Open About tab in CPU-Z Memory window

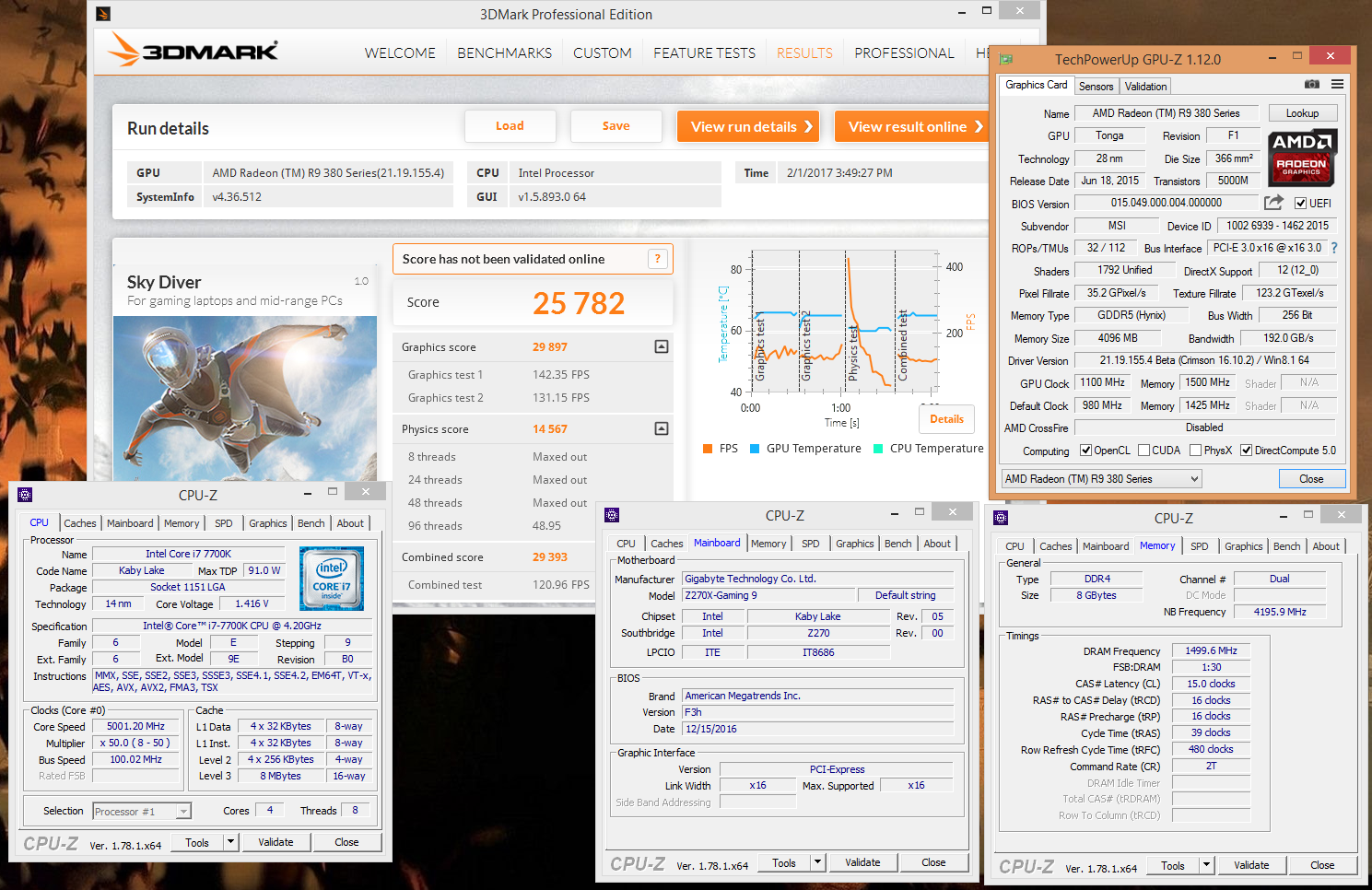coord(1326,546)
